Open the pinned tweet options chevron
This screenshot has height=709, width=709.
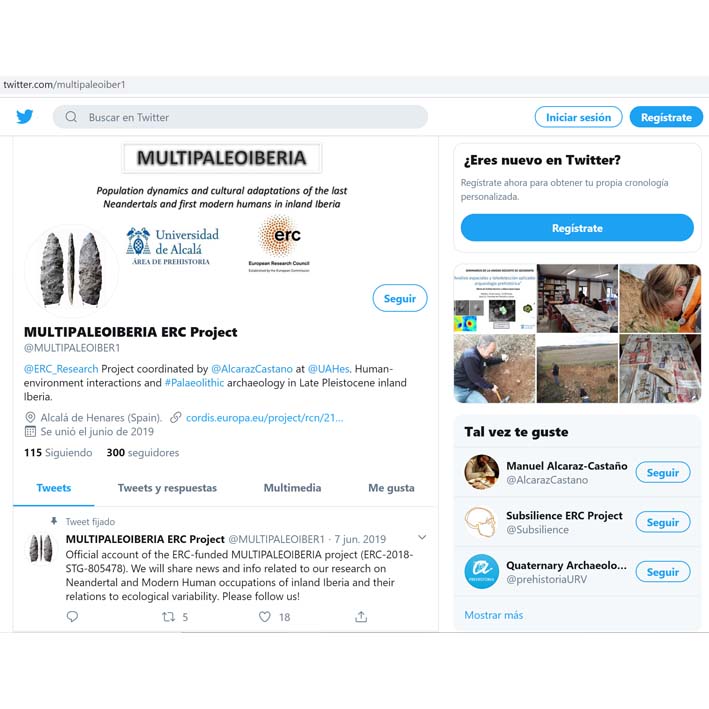click(422, 538)
